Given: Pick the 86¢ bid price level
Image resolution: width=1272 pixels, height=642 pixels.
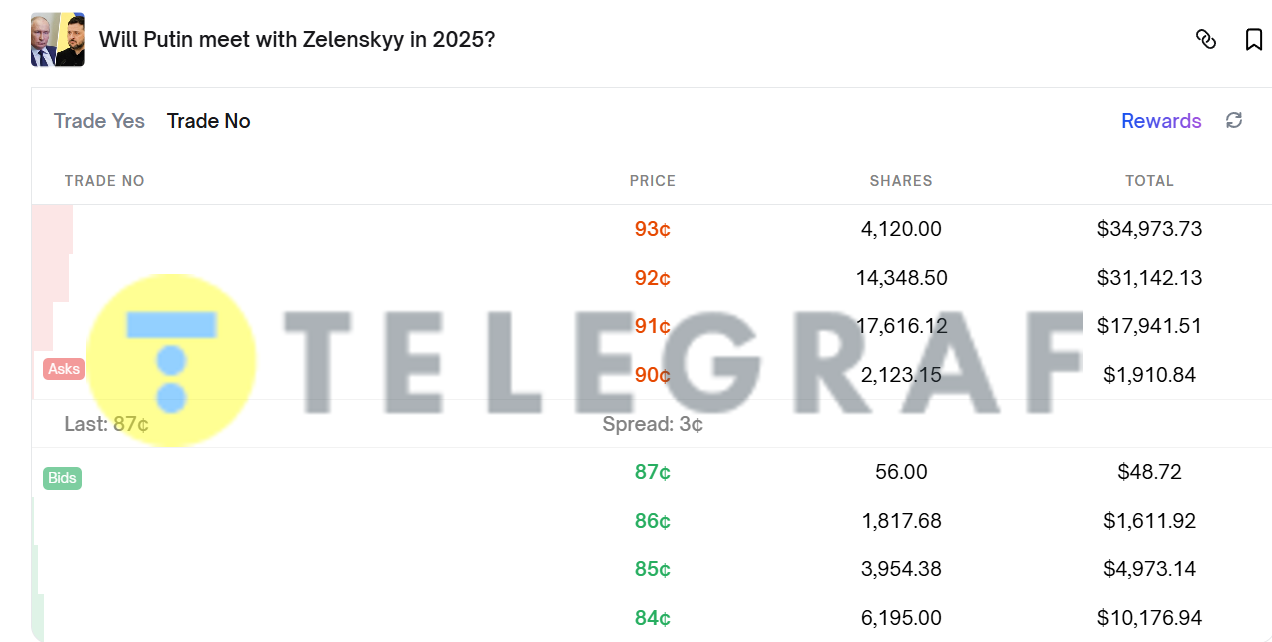Looking at the screenshot, I should 652,521.
